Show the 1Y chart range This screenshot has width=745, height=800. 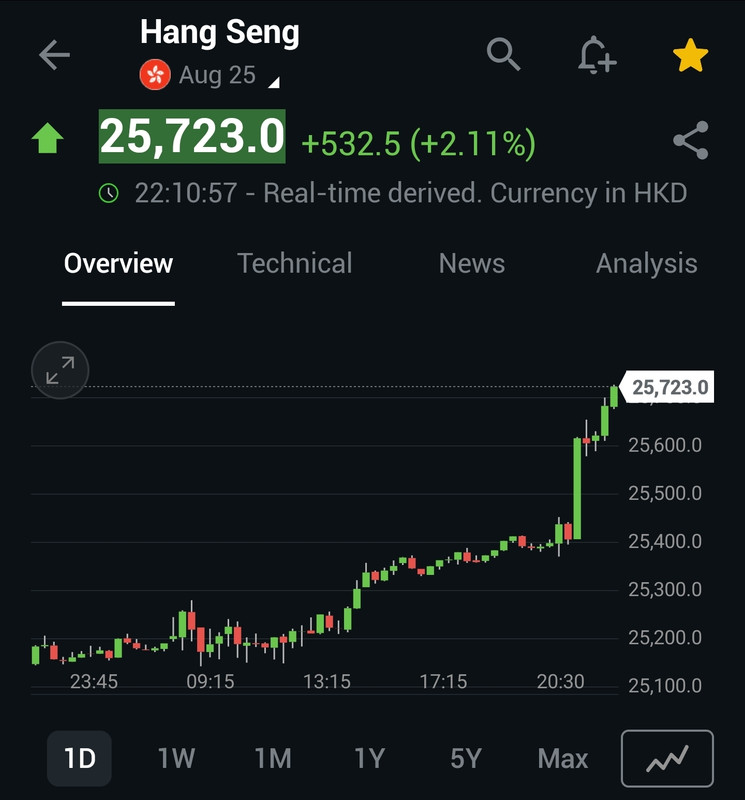pos(369,758)
